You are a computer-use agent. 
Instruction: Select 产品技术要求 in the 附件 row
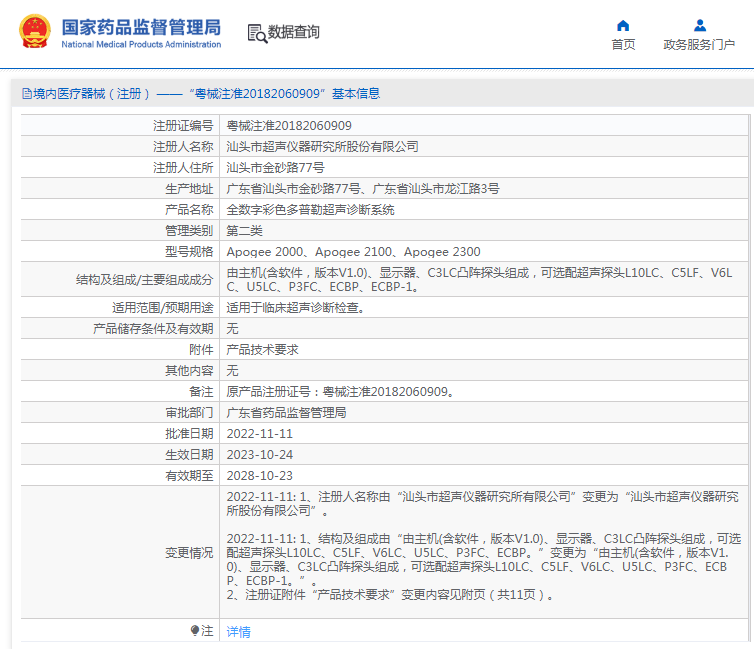click(263, 349)
